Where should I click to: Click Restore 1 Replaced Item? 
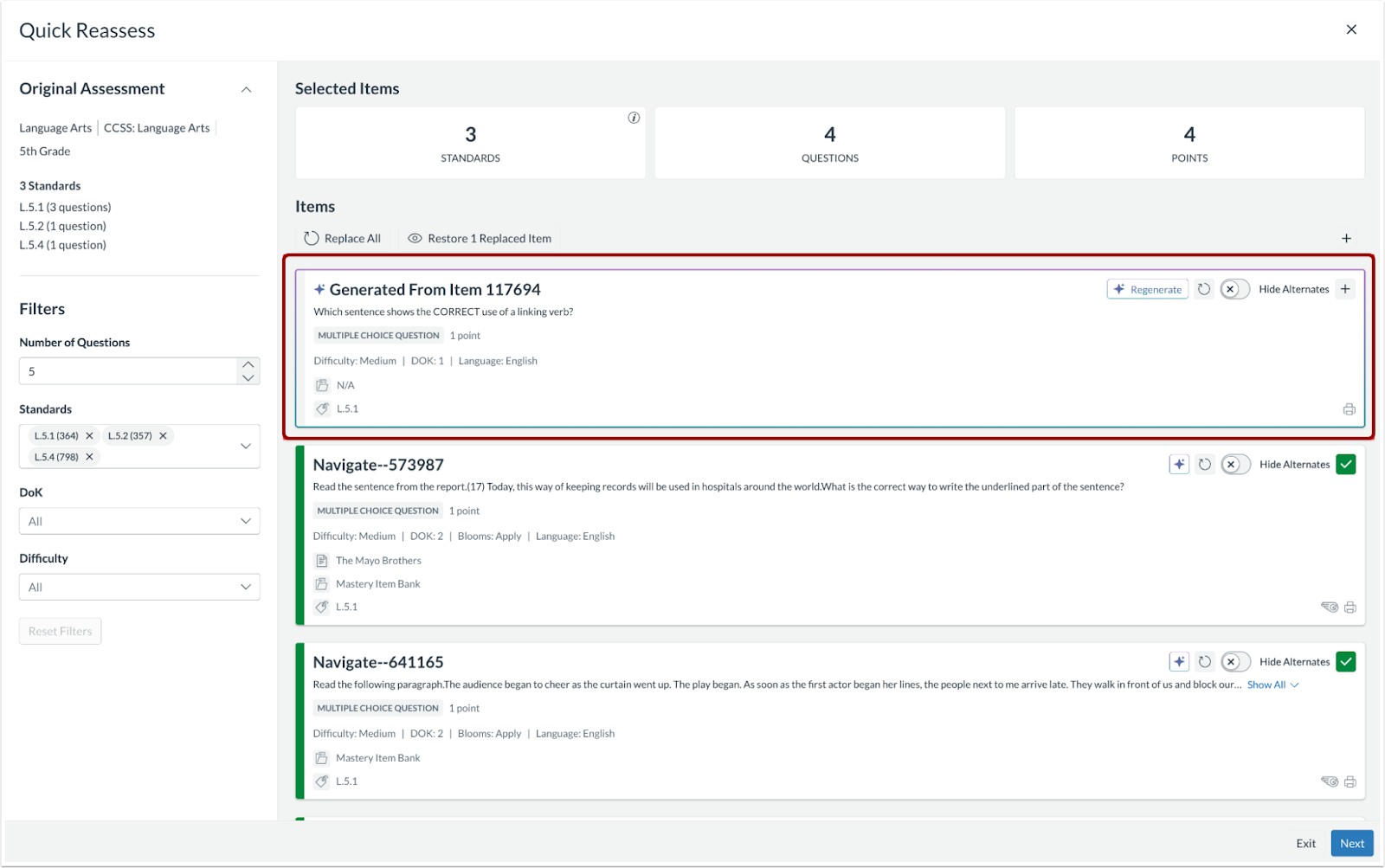point(480,238)
